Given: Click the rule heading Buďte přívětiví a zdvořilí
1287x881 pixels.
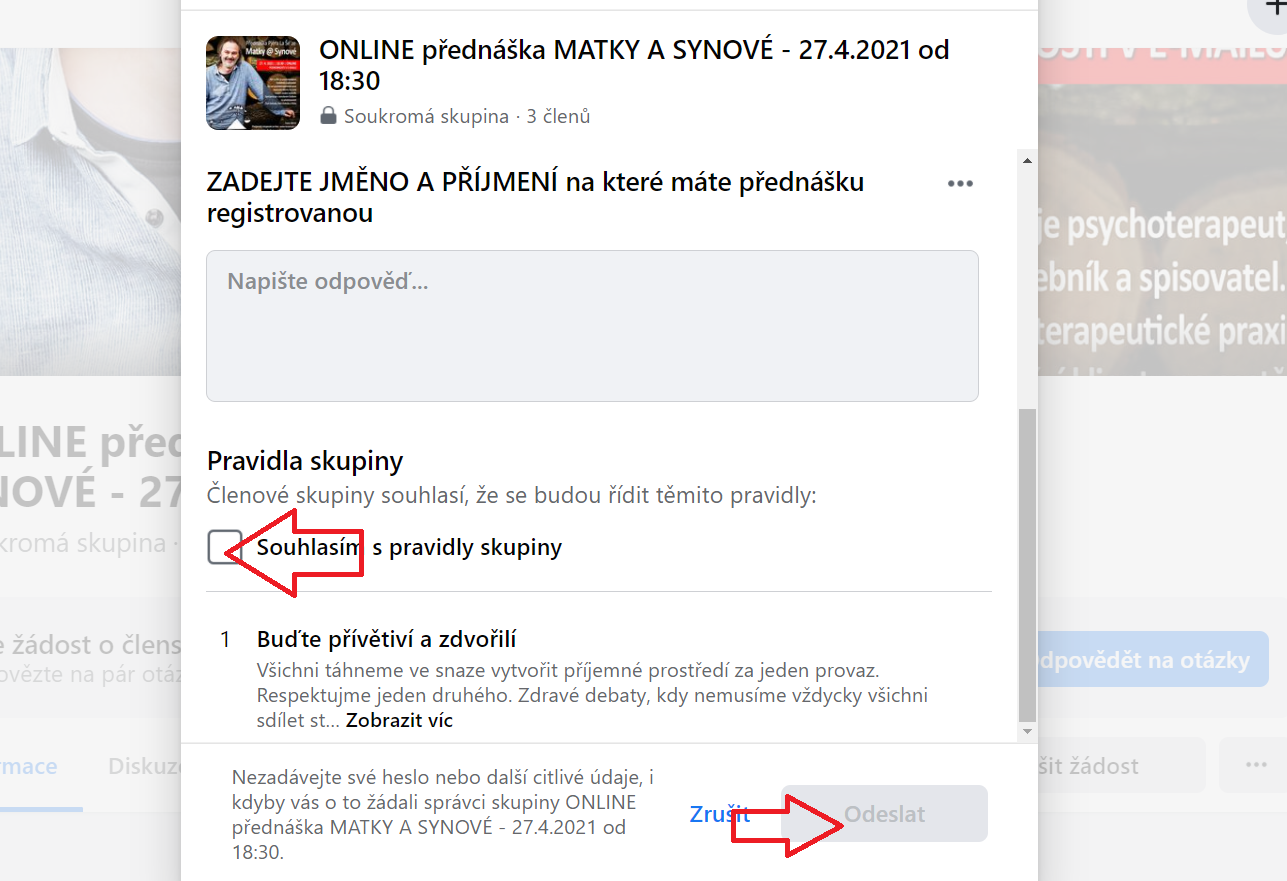Looking at the screenshot, I should (x=386, y=640).
